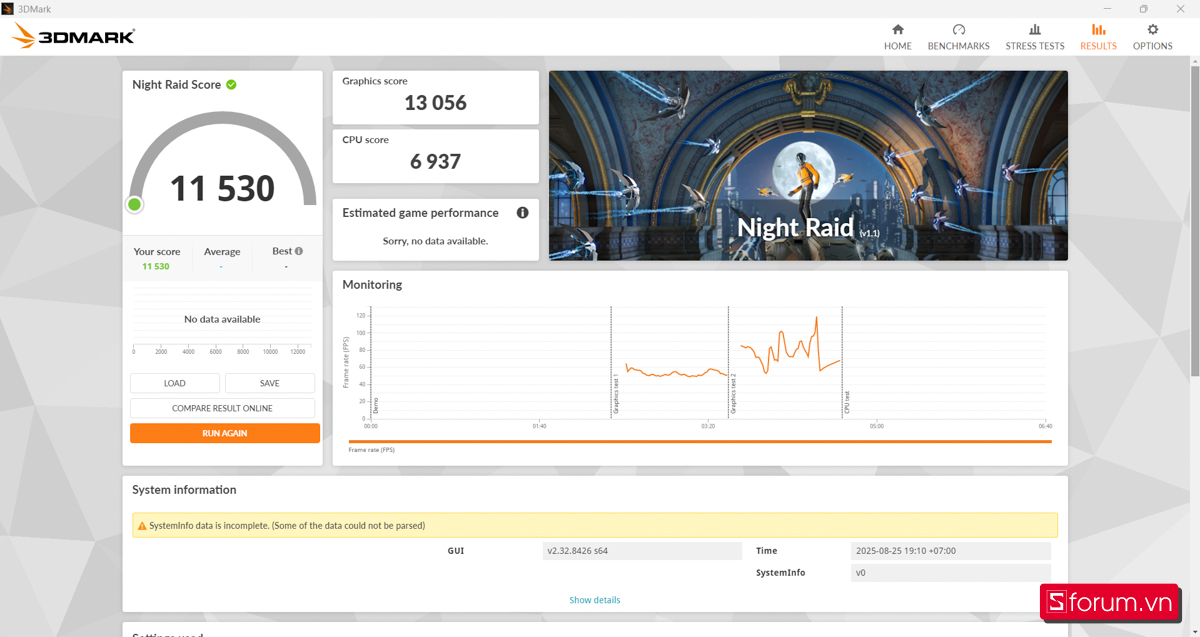
Task: Click the 3DMark app icon in title bar
Action: [x=8, y=8]
